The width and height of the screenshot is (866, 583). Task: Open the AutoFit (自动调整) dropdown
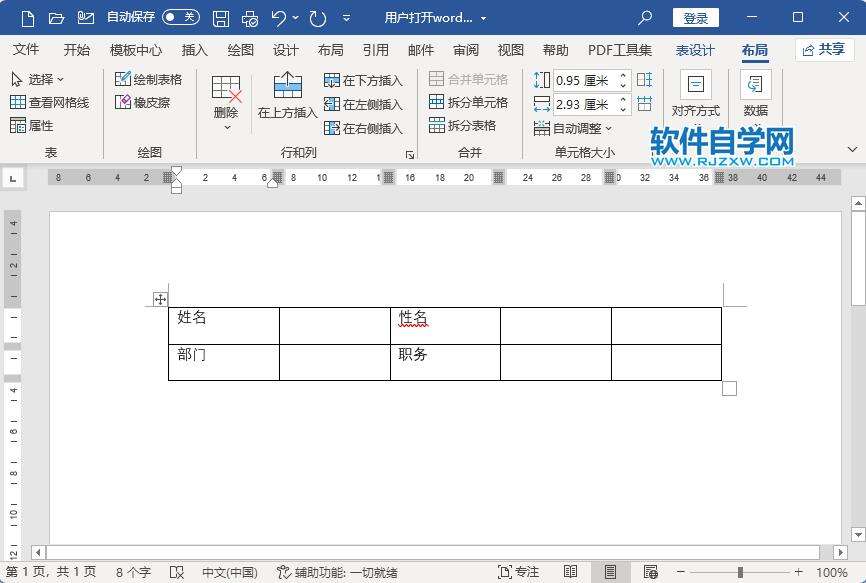pos(574,128)
